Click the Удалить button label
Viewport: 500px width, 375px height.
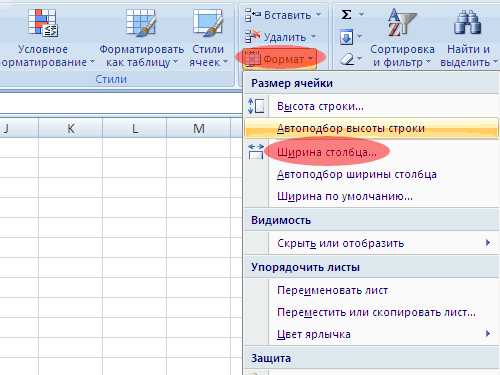285,37
